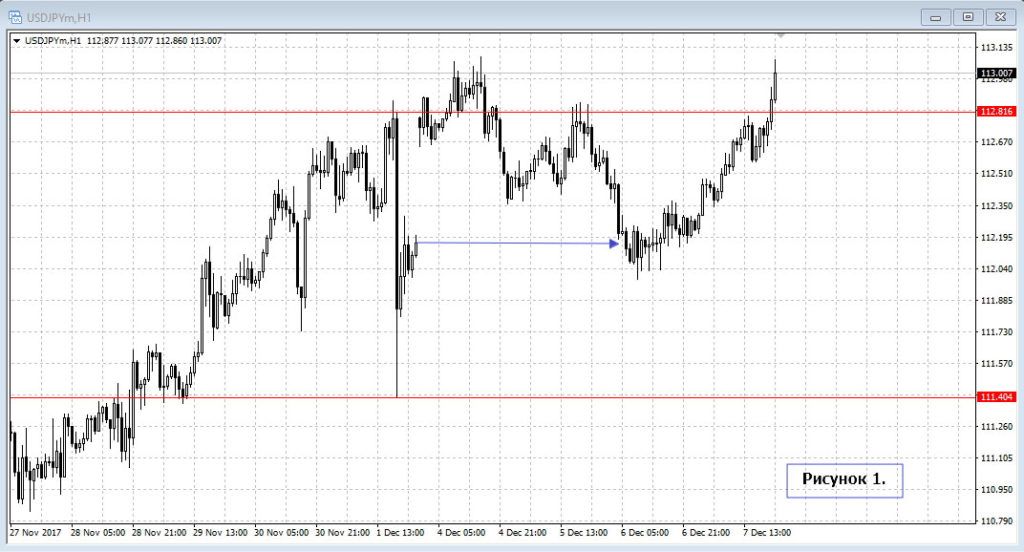The image size is (1024, 552).
Task: Click the 4 Dec 05:00 time axis label
Action: coord(462,533)
